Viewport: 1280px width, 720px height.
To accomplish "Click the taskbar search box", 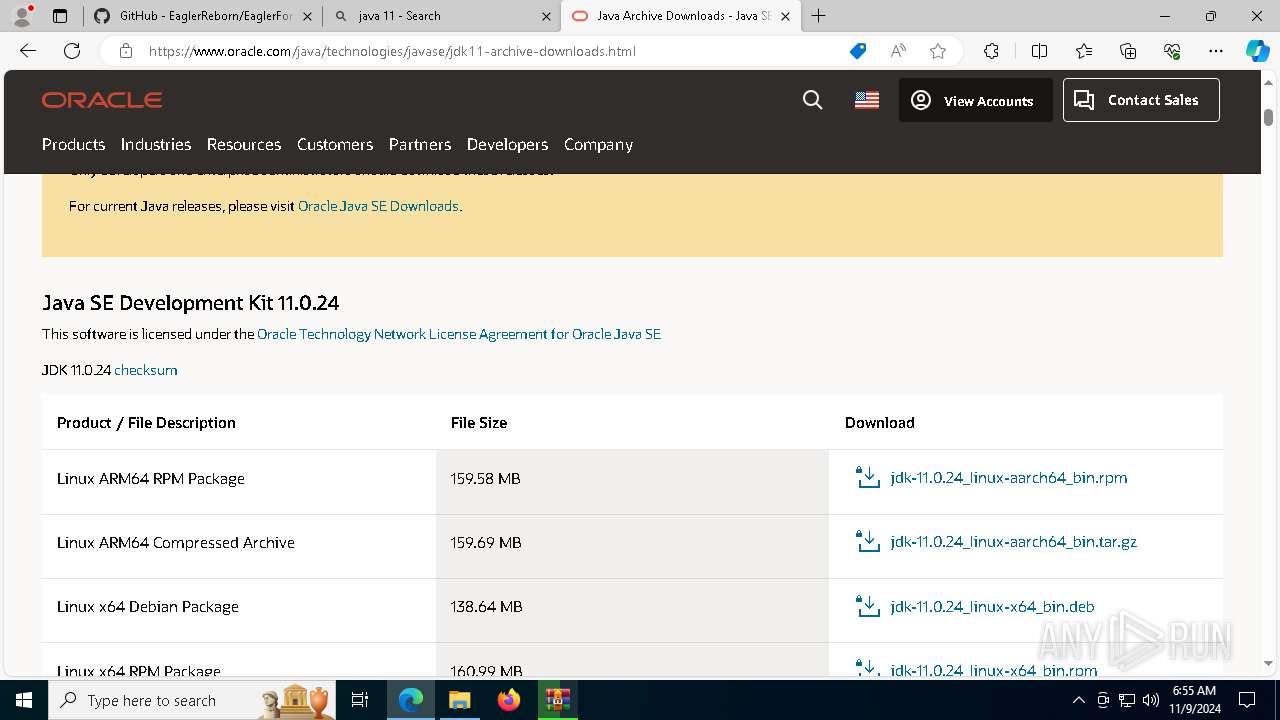I will pos(192,700).
